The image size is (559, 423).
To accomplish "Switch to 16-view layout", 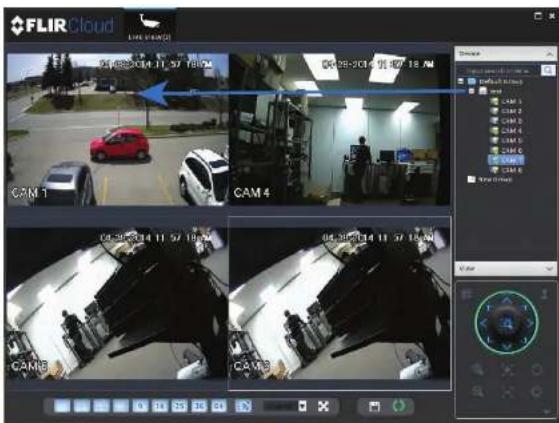I will tap(160, 406).
